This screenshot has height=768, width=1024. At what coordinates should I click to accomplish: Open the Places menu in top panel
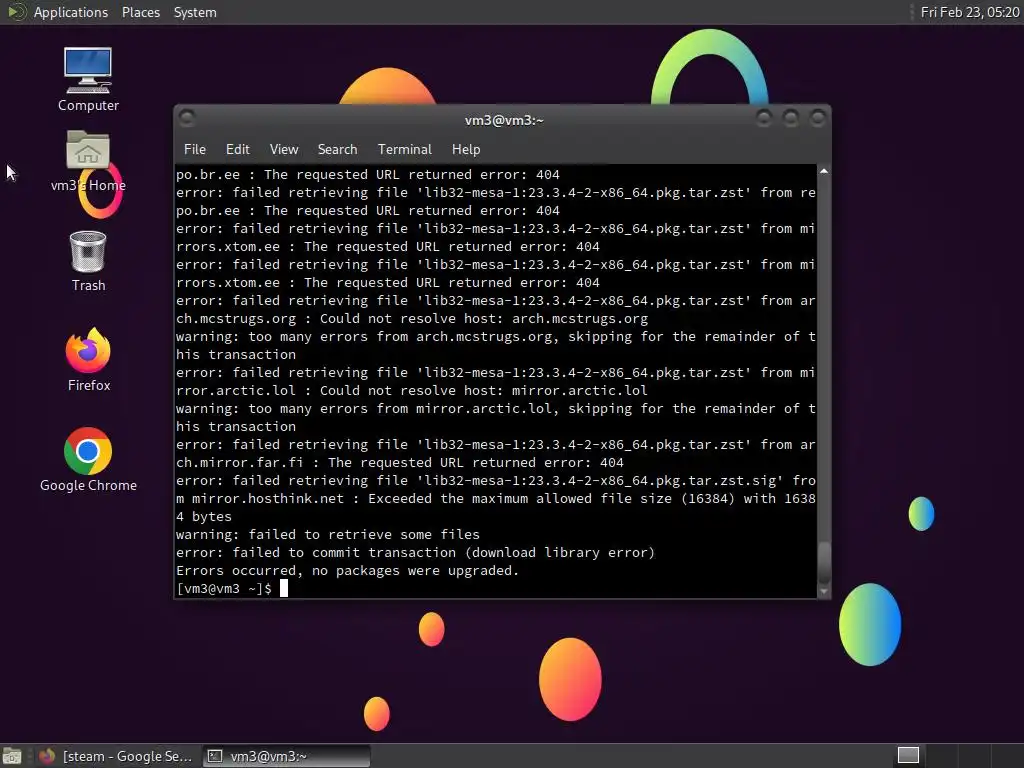point(140,12)
